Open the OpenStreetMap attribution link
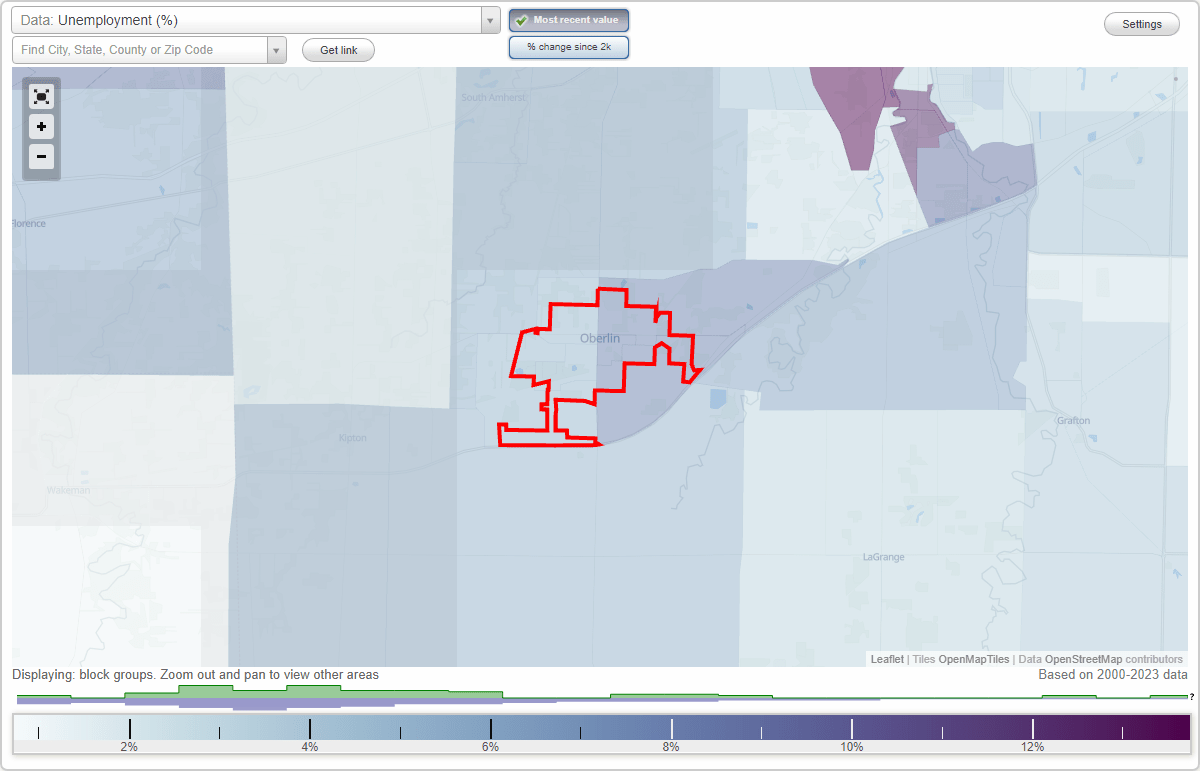This screenshot has height=771, width=1200. tap(1083, 659)
